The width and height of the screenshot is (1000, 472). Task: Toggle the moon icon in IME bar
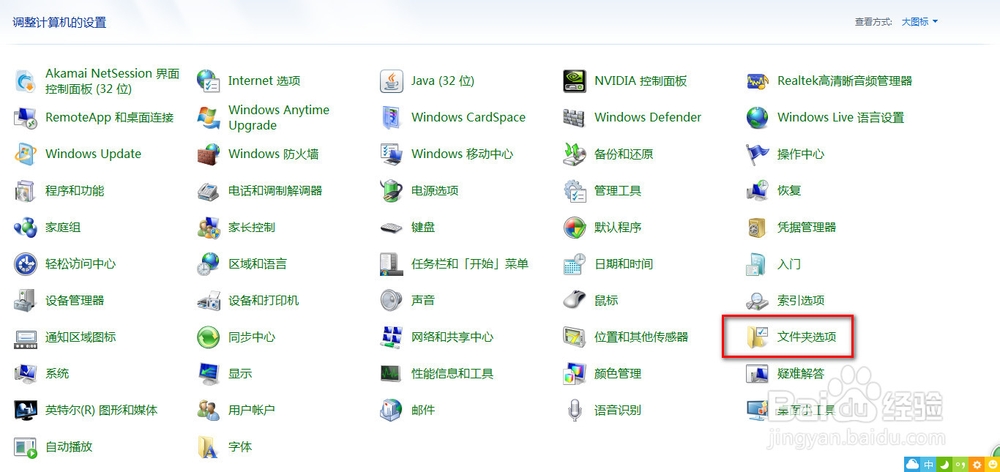click(945, 464)
